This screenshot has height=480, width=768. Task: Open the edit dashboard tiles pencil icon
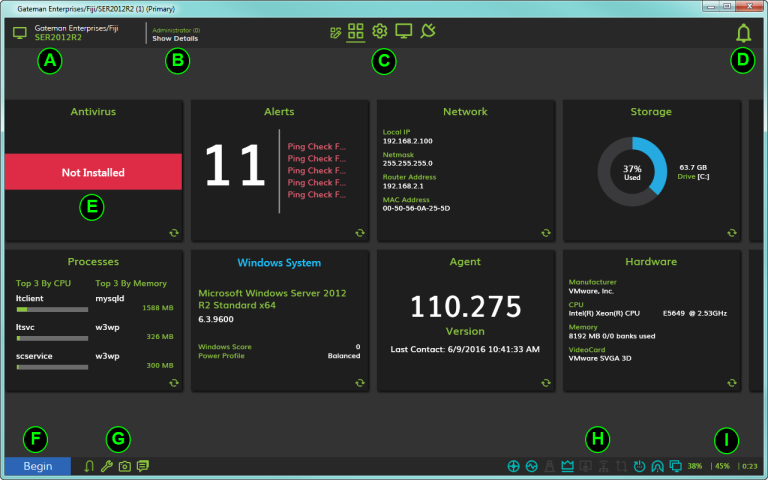pos(336,33)
